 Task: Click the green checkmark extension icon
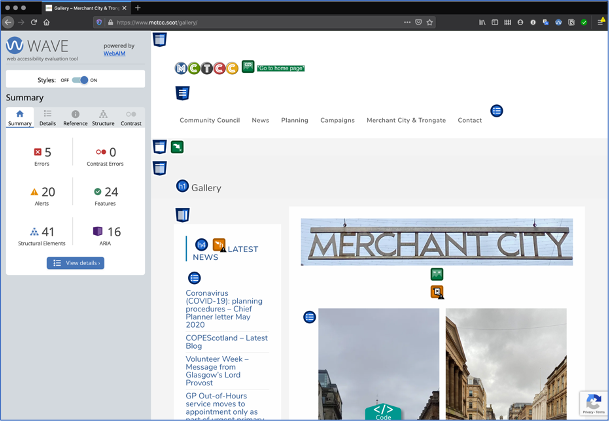pos(584,23)
